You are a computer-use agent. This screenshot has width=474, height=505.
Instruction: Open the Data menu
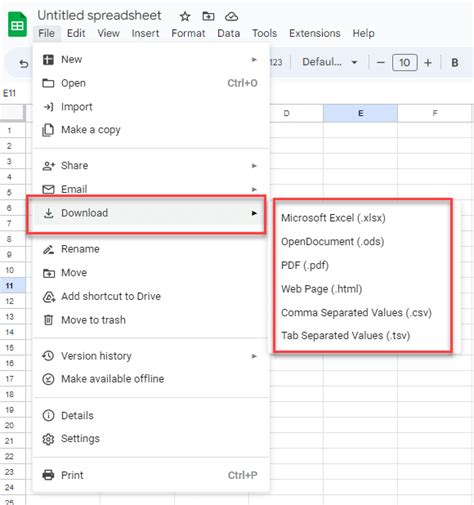tap(229, 33)
